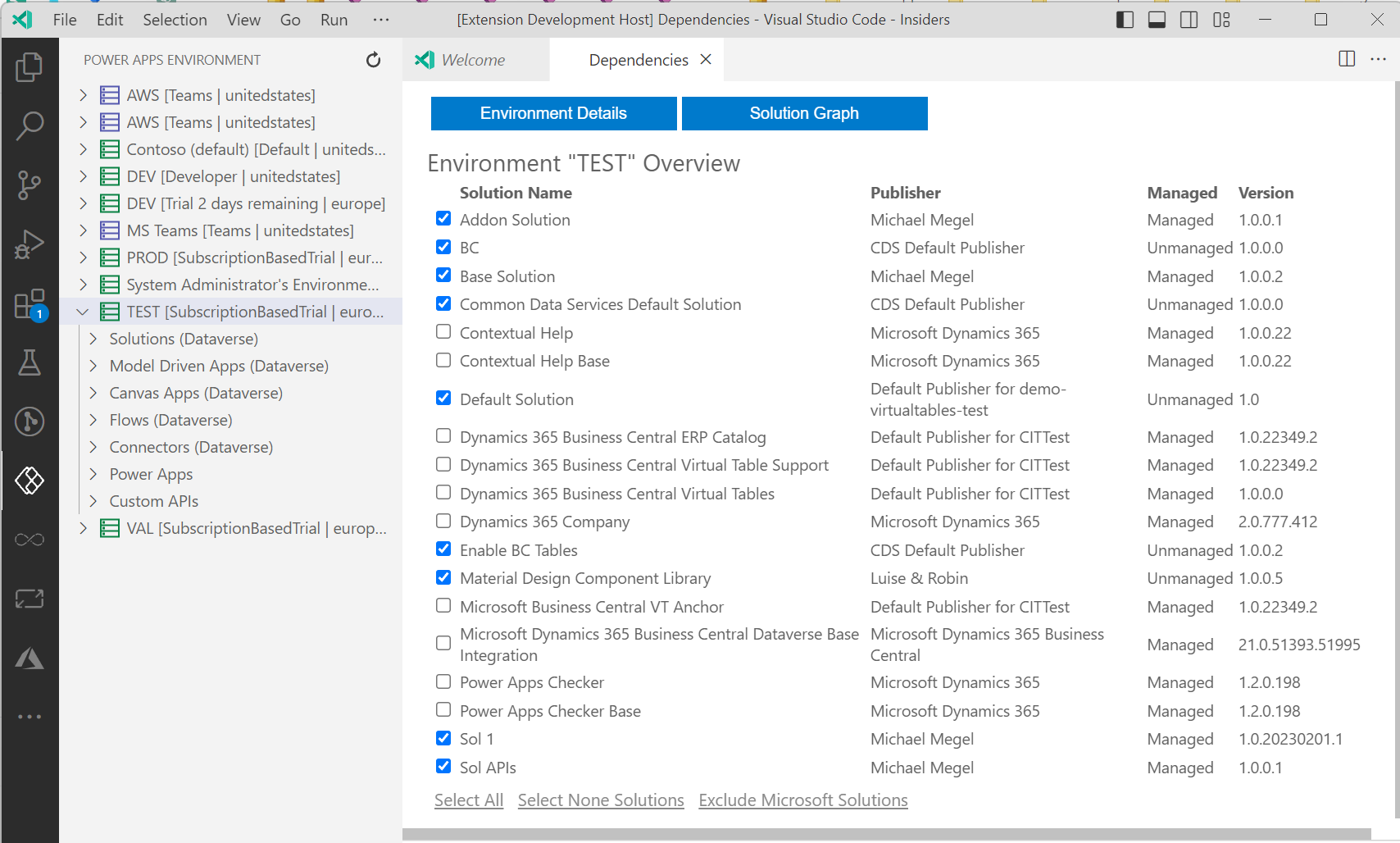Screen dimensions: 1400x843
Task: Expand the first AWS [Teams] environment
Action: pyautogui.click(x=83, y=95)
